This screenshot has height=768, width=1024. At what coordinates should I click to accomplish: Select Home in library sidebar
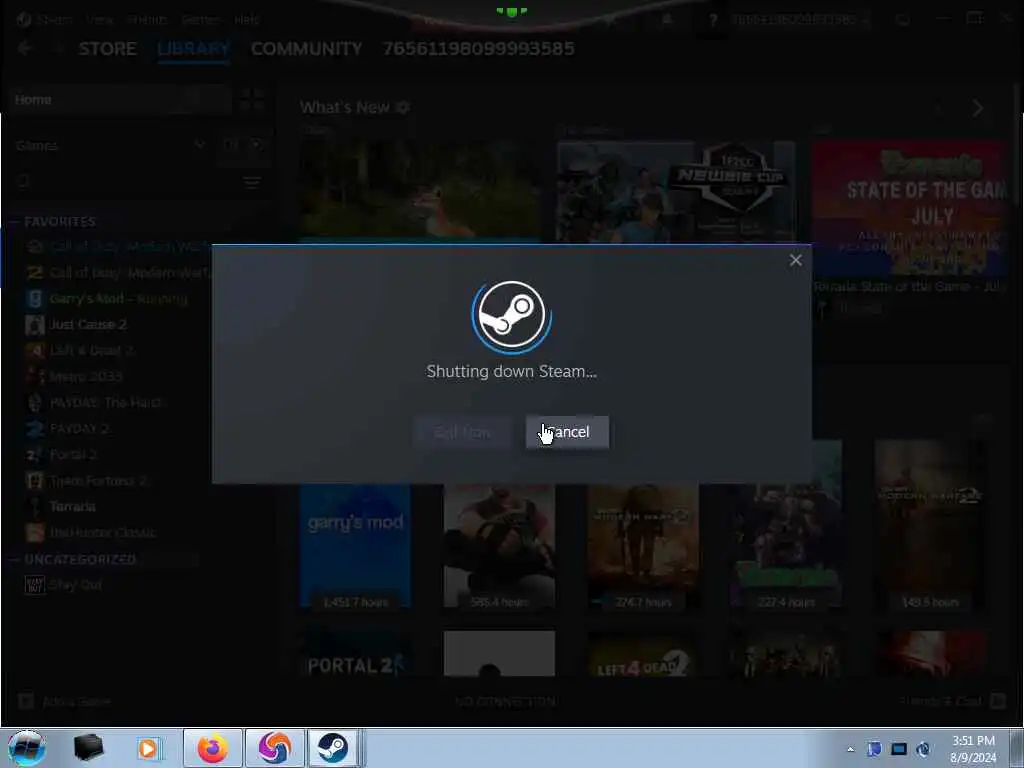pos(121,100)
